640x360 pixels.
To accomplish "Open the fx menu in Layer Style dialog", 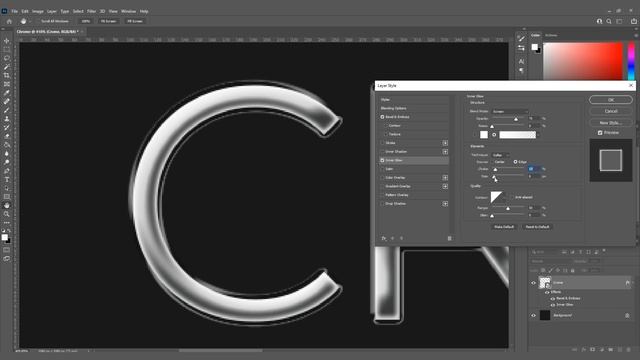I will coord(384,238).
